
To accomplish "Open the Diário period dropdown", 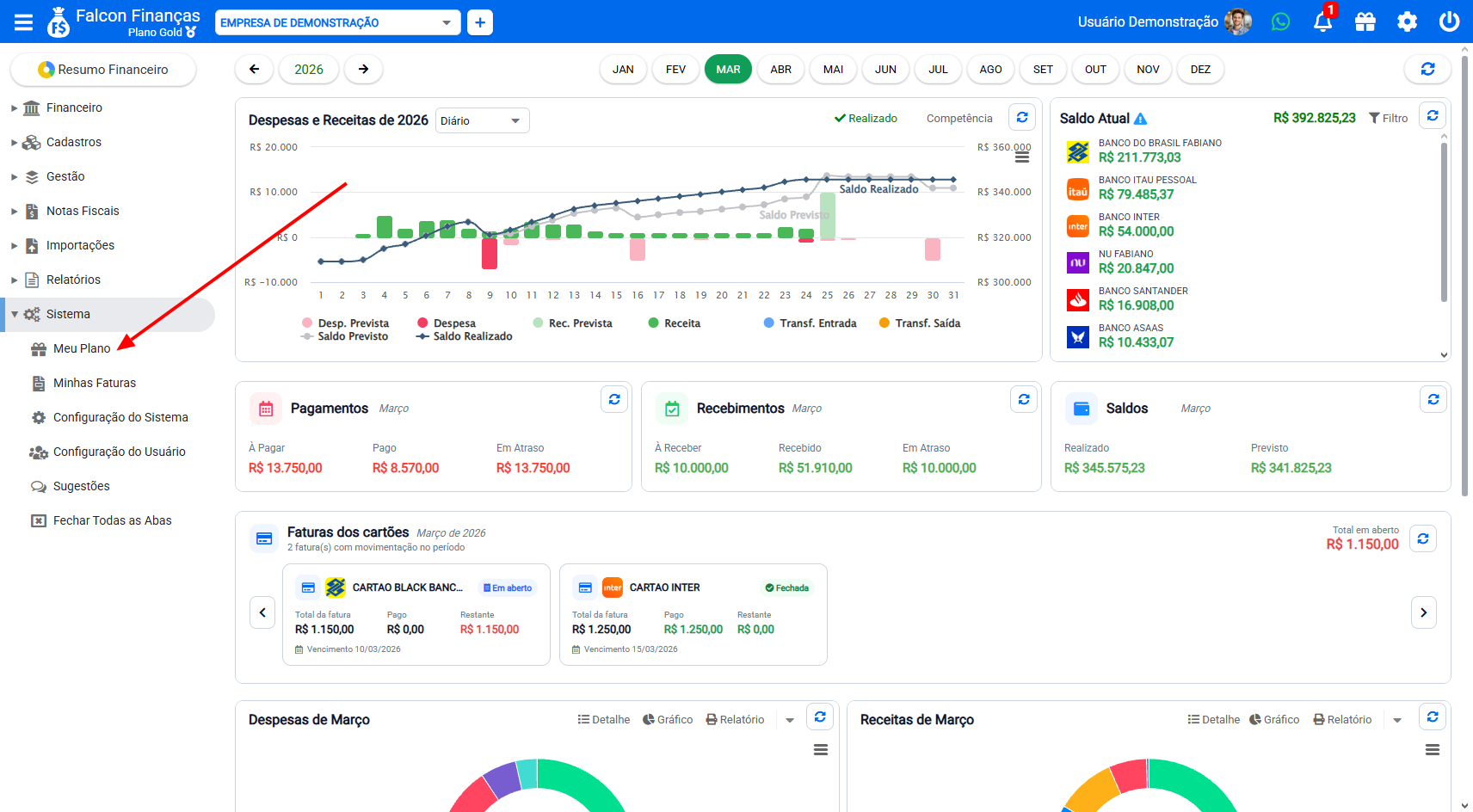I will coord(483,120).
